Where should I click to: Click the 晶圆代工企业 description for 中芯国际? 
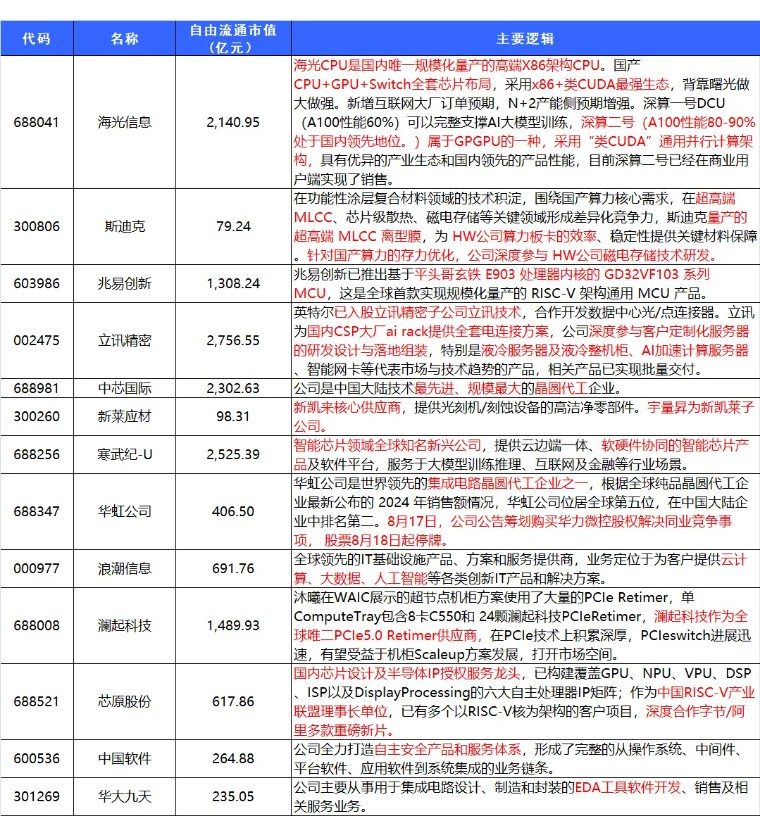click(x=525, y=388)
